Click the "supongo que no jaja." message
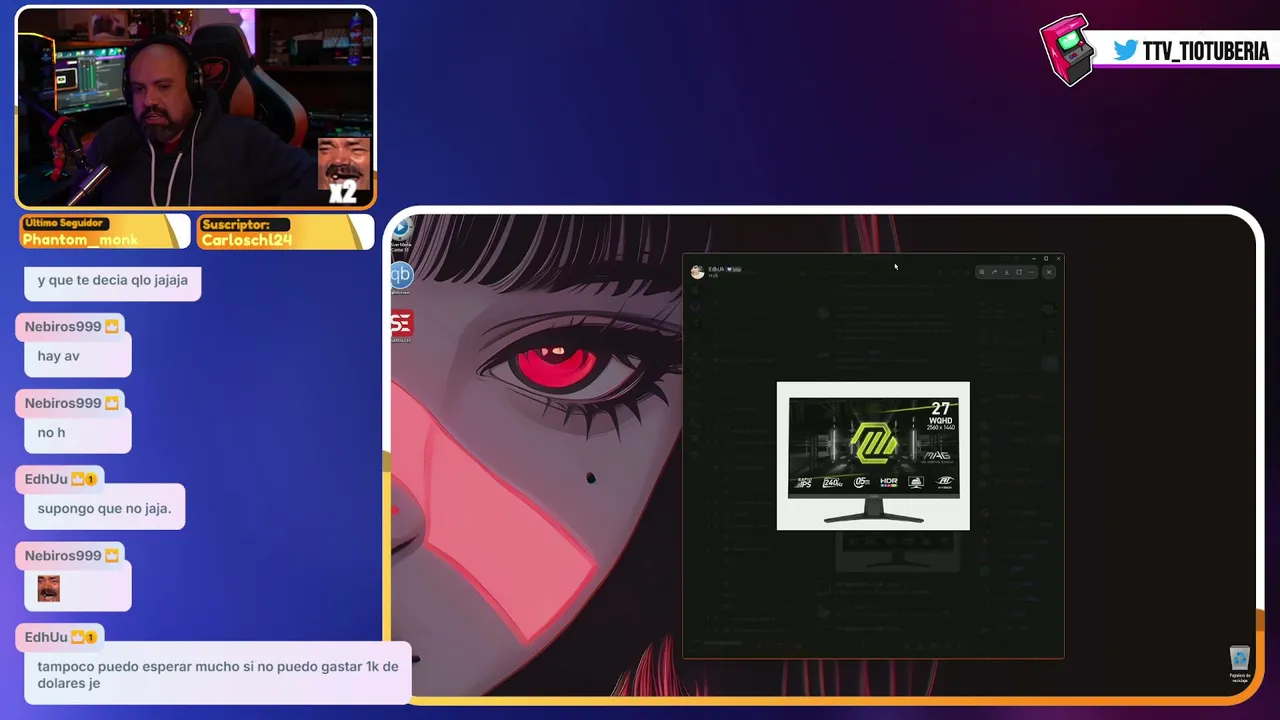 point(105,509)
